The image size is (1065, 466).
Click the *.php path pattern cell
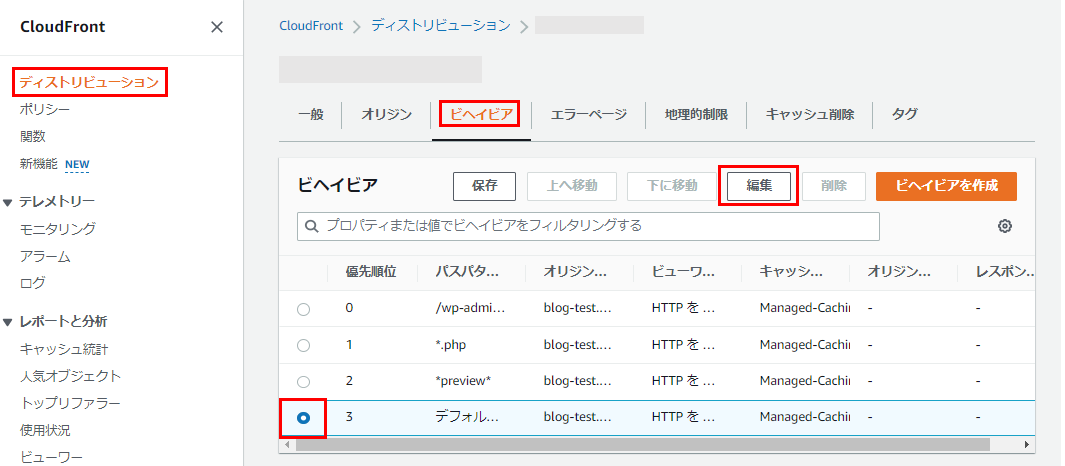(x=450, y=344)
